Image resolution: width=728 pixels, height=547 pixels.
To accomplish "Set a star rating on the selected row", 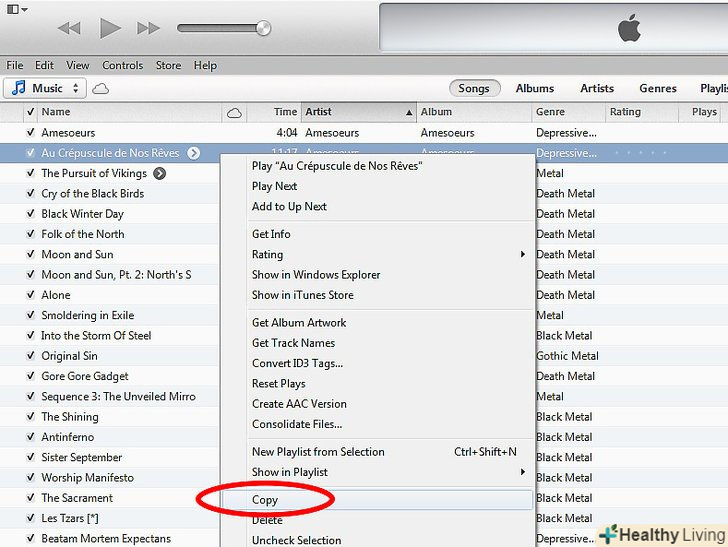I will click(641, 153).
